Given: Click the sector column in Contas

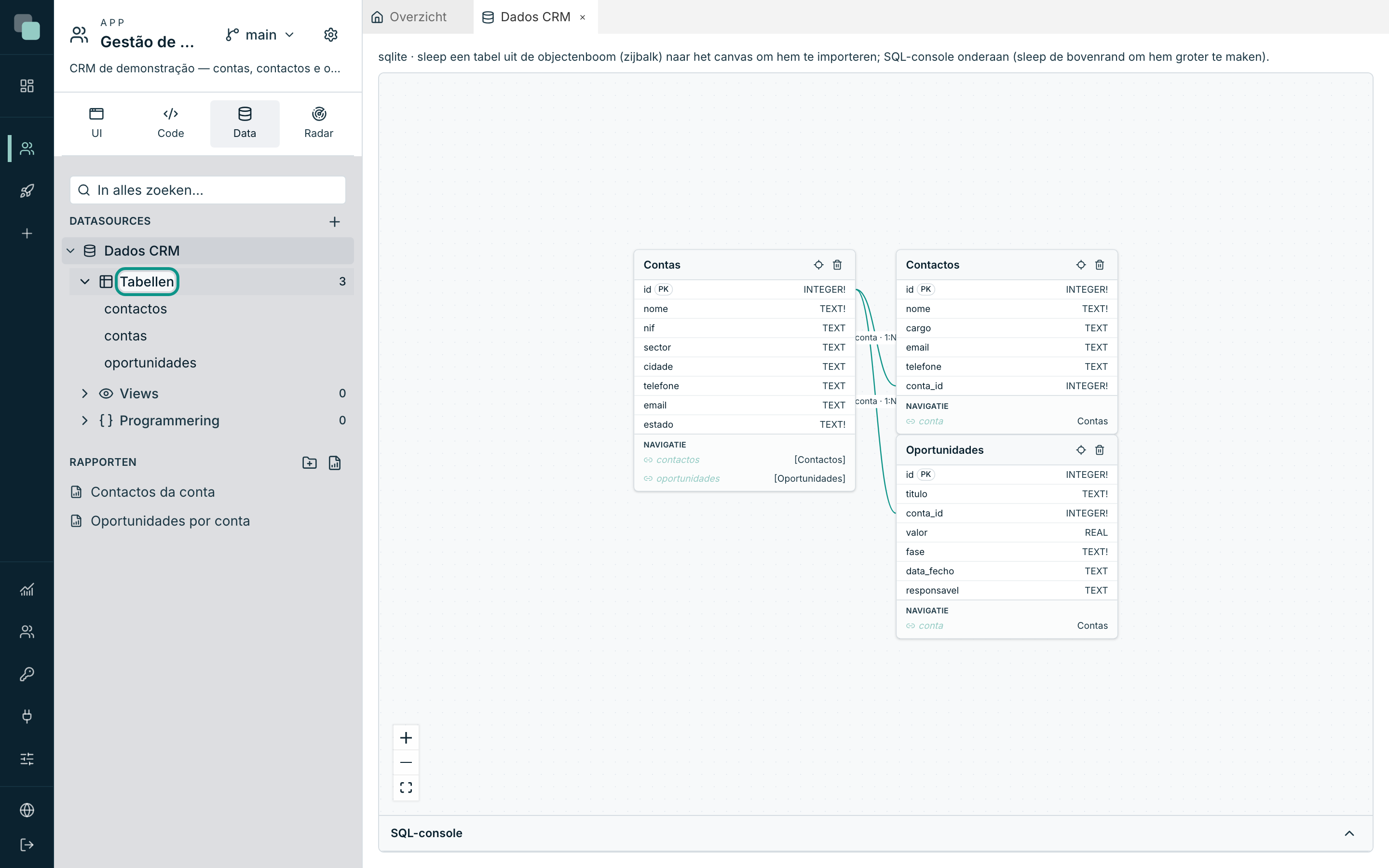Looking at the screenshot, I should [x=745, y=347].
